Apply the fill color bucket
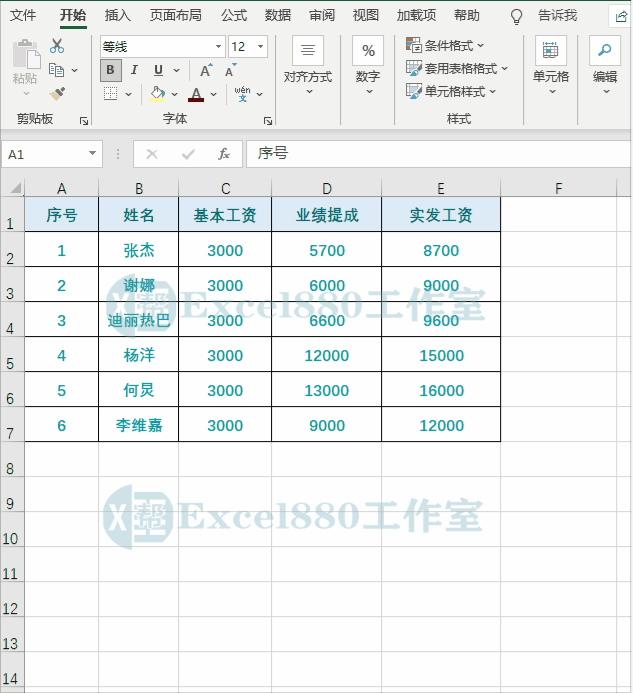Viewport: 633px width, 693px height. tap(158, 94)
